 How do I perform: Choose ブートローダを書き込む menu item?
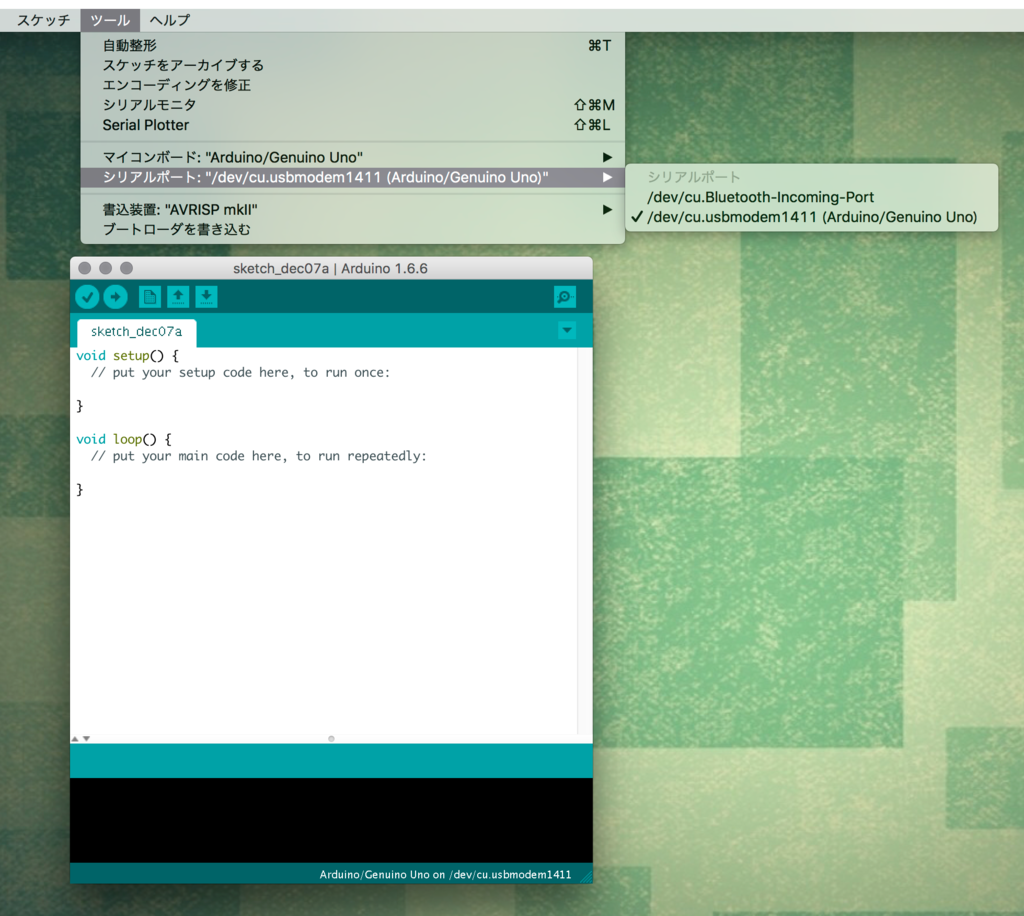pyautogui.click(x=353, y=229)
